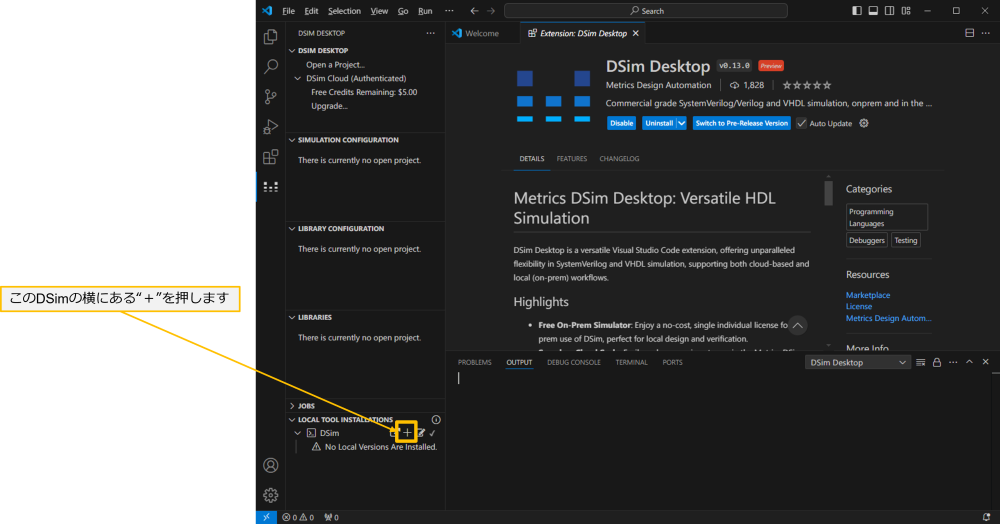Select the DSim Desktop activity bar icon
This screenshot has width=1000, height=524.
click(270, 187)
